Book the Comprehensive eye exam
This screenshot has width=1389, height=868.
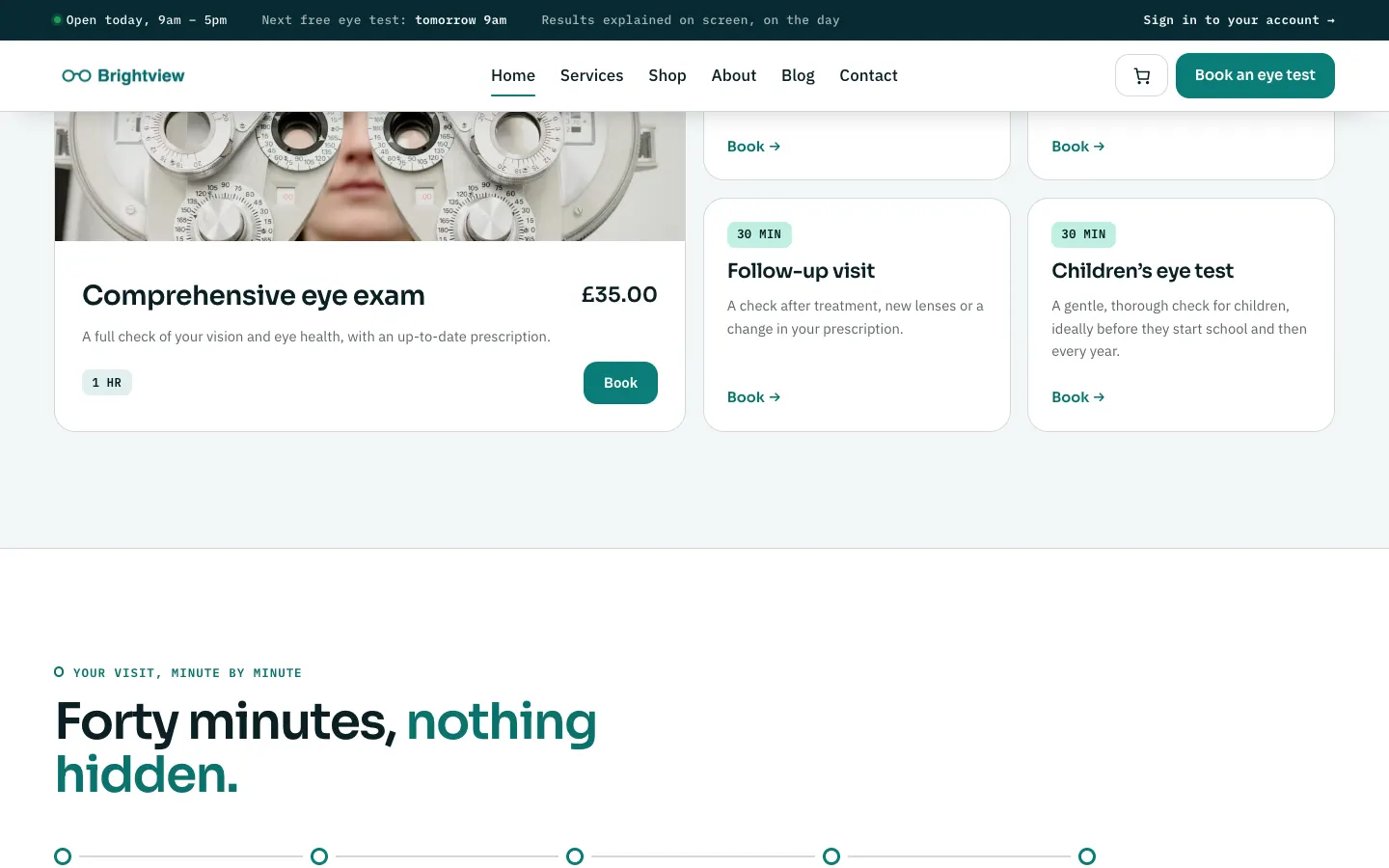620,383
